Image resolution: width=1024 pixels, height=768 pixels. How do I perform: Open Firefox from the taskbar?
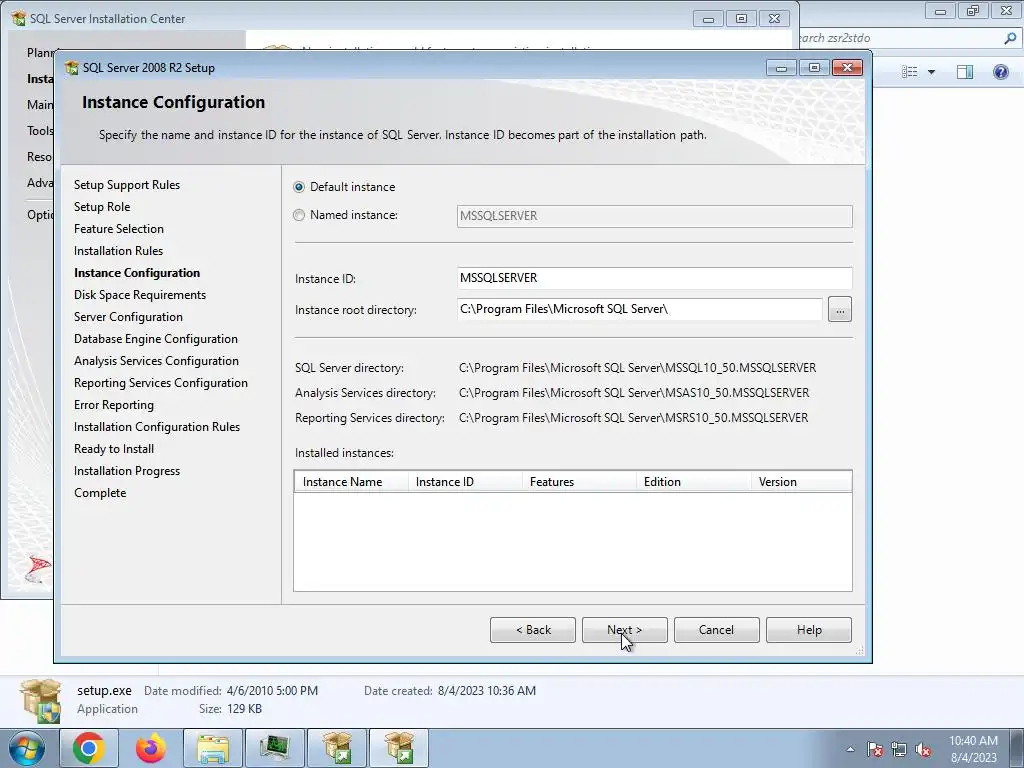pyautogui.click(x=151, y=748)
